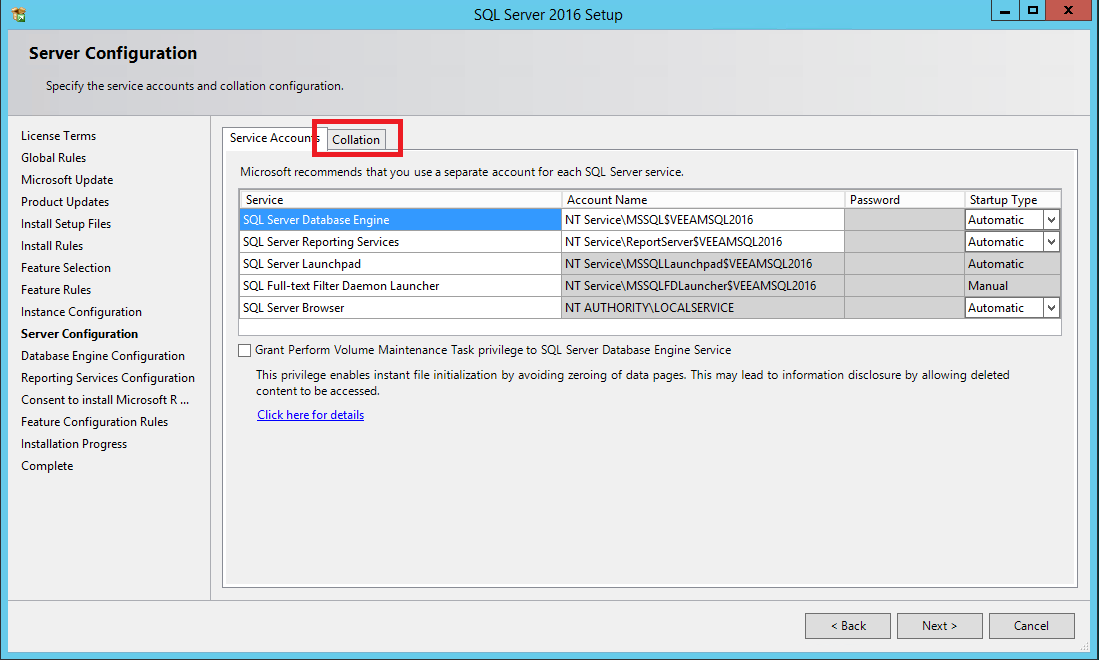Select the Service Accounts tab

274,138
